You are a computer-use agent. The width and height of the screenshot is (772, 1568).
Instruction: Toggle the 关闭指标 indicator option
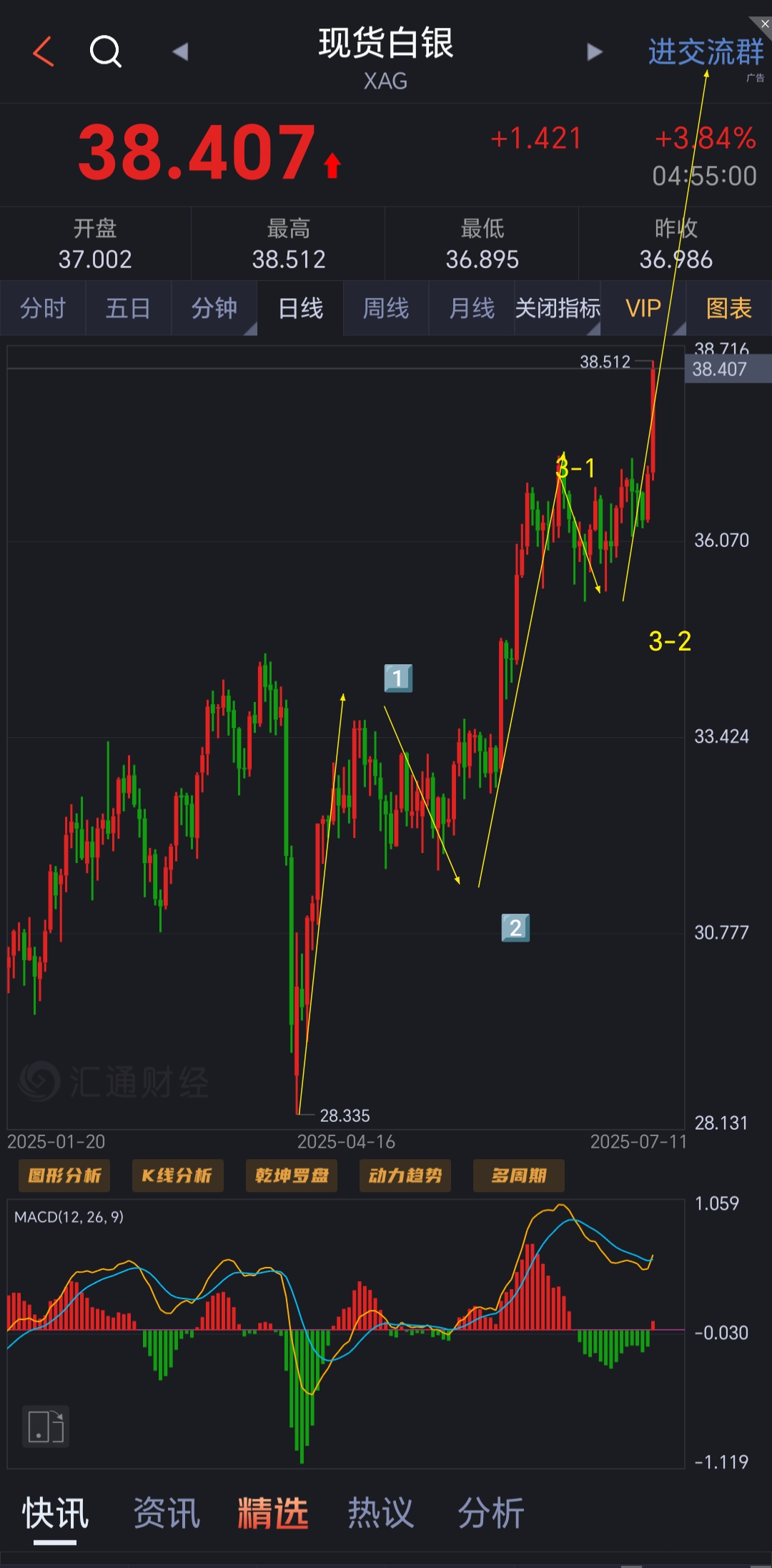(x=558, y=308)
